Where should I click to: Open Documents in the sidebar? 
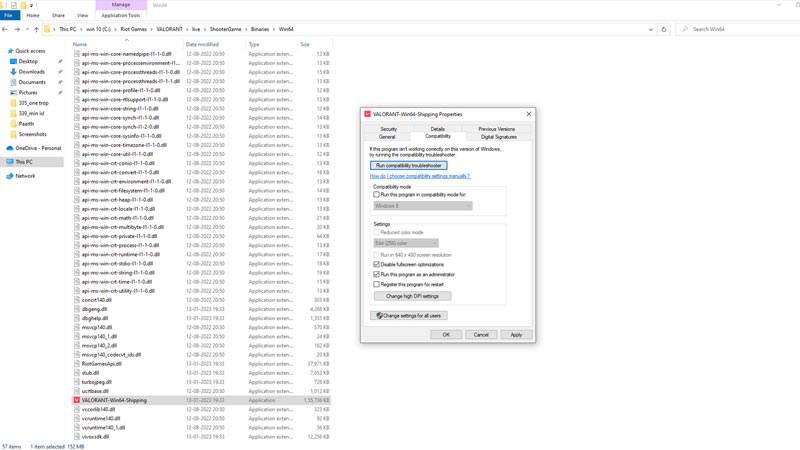(32, 82)
